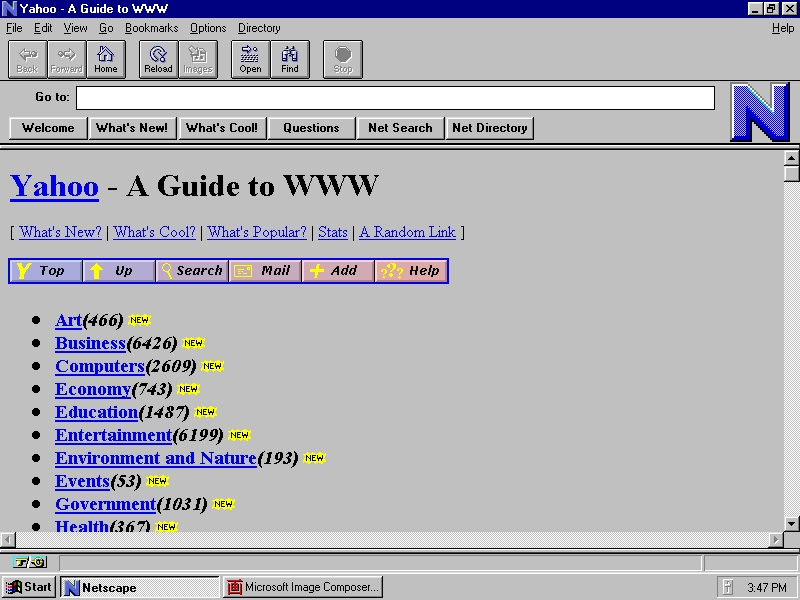Click the Yahoo Add icon

pos(337,270)
